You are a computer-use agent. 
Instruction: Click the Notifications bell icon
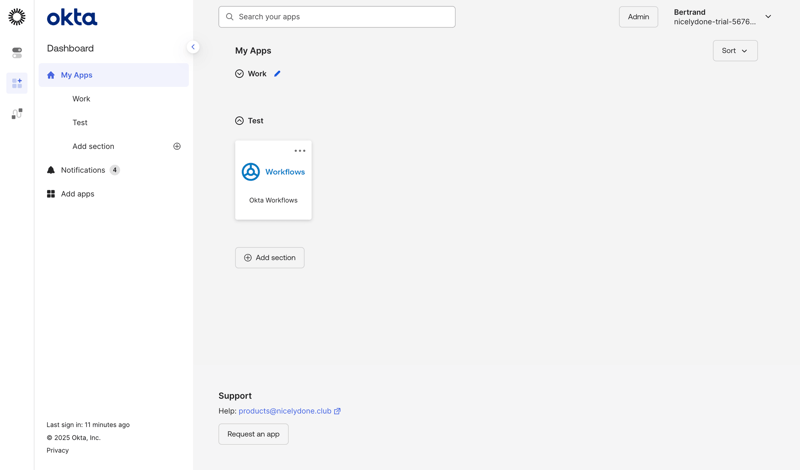pyautogui.click(x=51, y=170)
